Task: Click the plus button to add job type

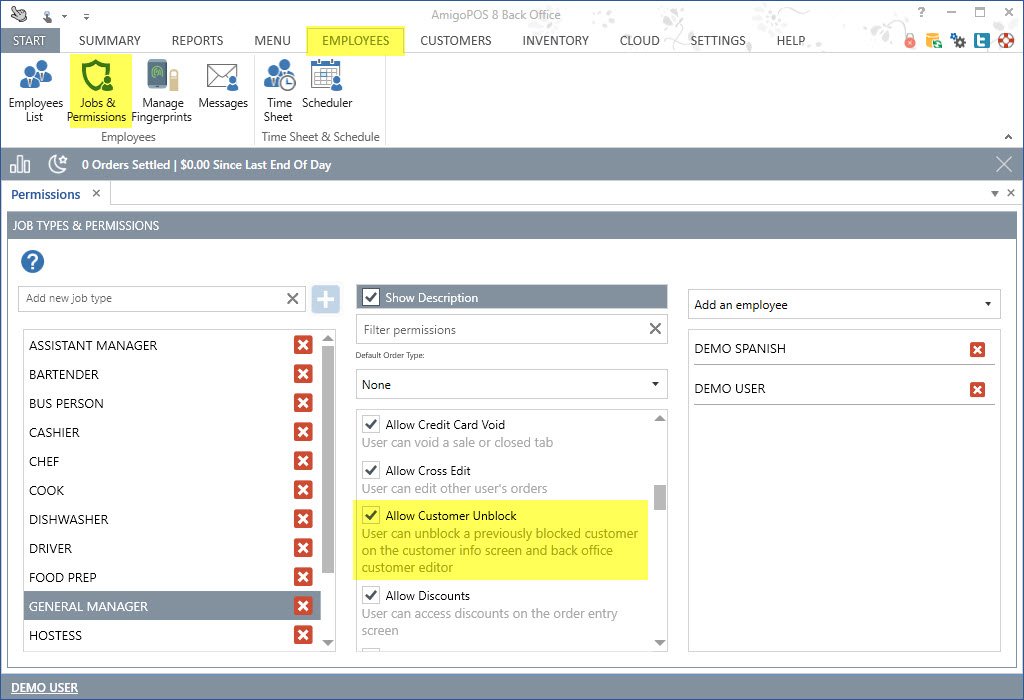Action: pyautogui.click(x=326, y=299)
